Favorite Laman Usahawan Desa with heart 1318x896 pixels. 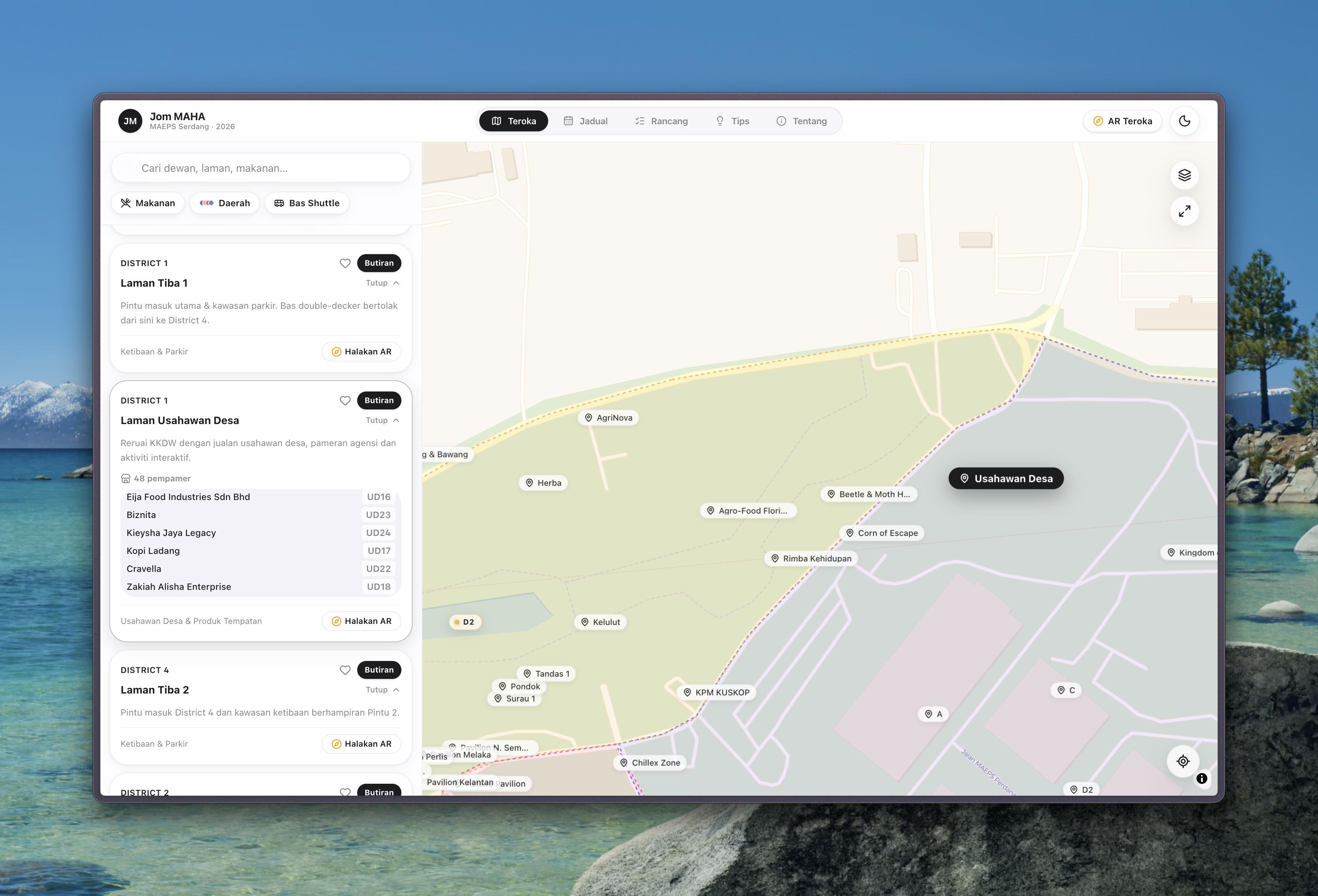tap(345, 401)
